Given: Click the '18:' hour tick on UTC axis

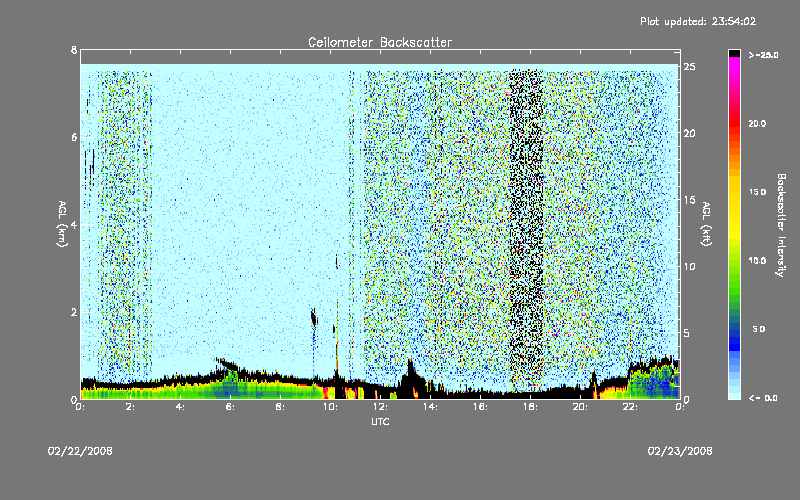Looking at the screenshot, I should (x=530, y=407).
